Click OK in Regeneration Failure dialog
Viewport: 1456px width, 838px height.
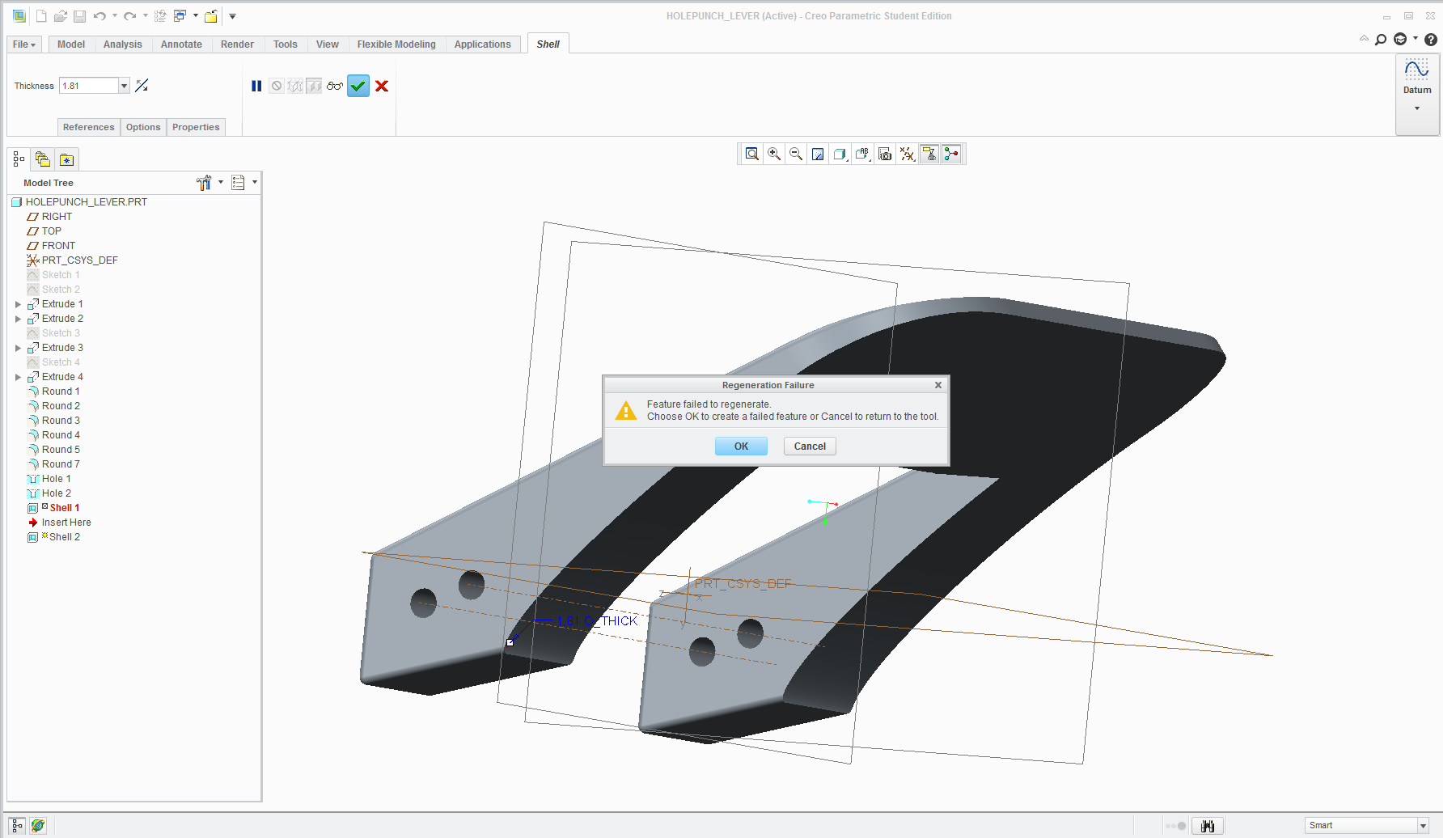pyautogui.click(x=741, y=447)
